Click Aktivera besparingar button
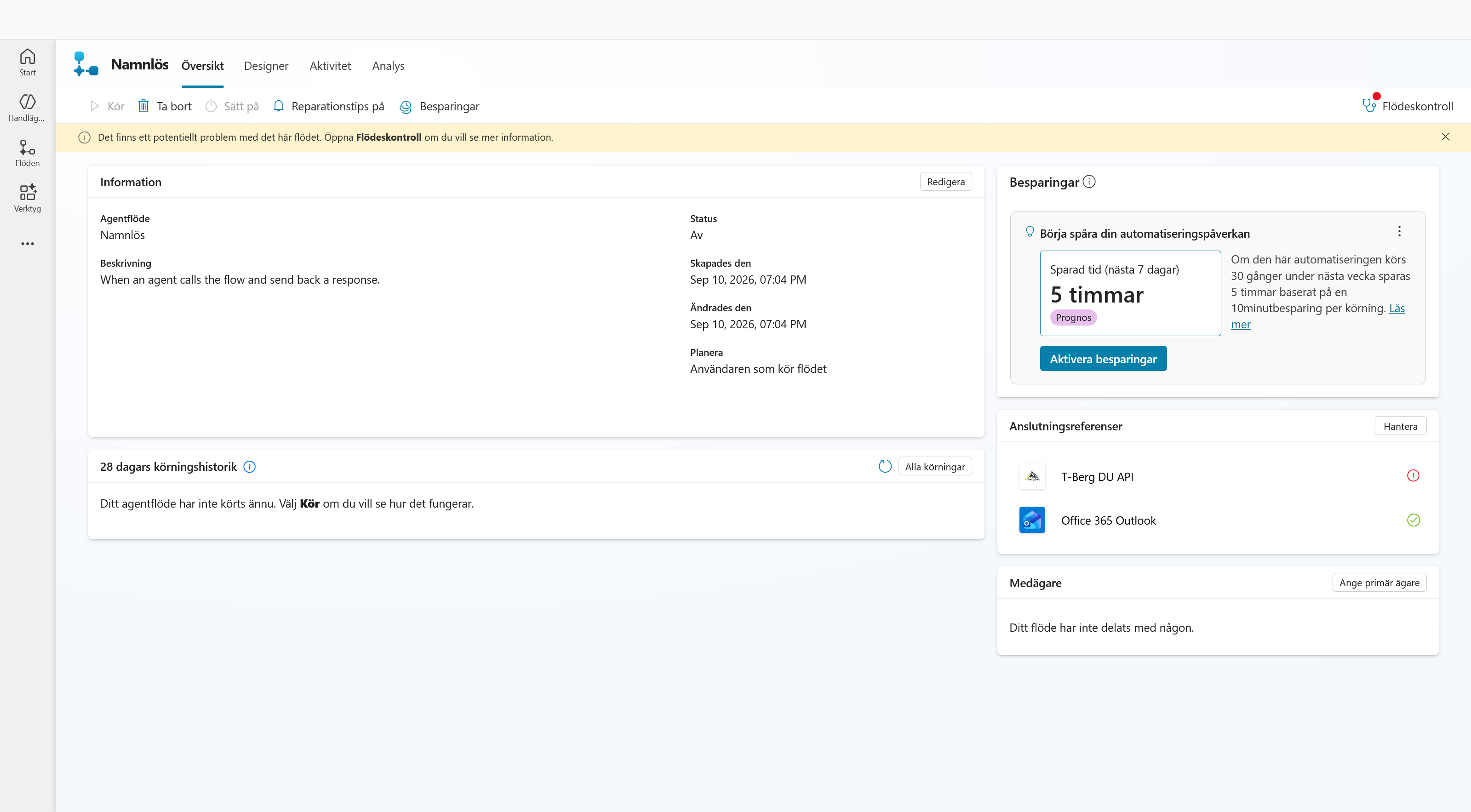Image resolution: width=1471 pixels, height=812 pixels. 1103,359
